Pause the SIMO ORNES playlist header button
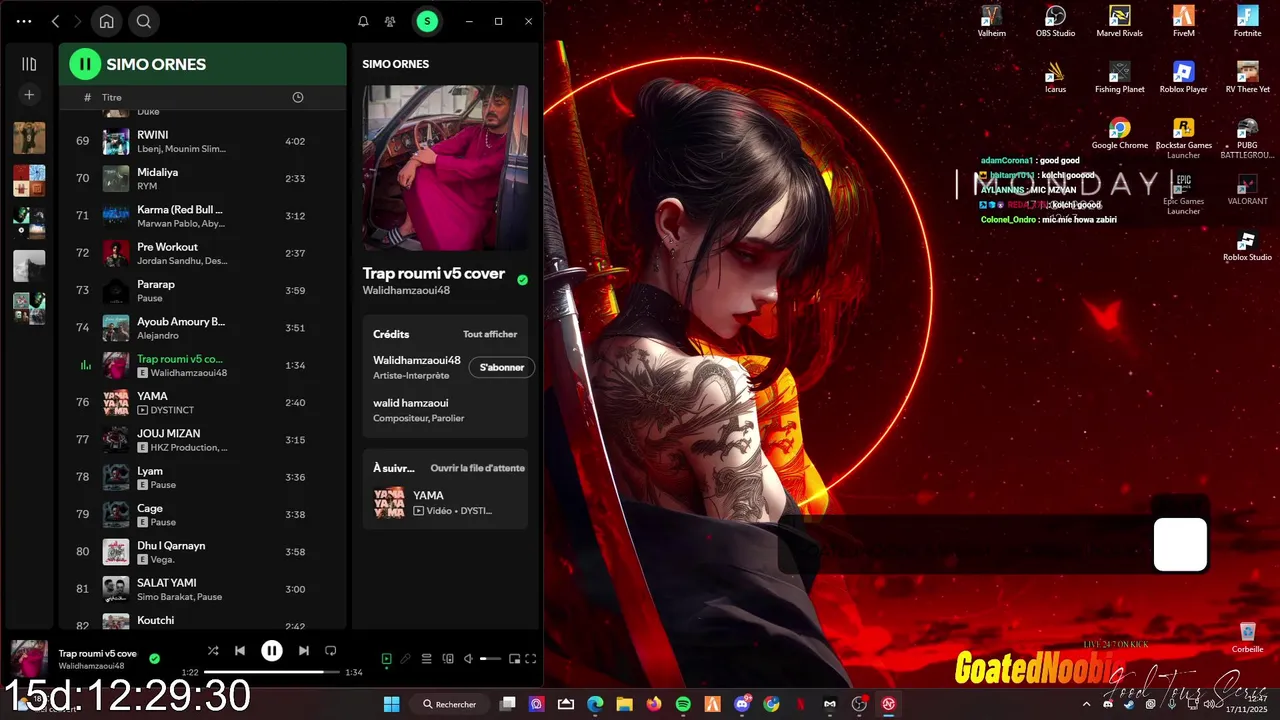Screen dimensions: 1280x720 pos(85,64)
